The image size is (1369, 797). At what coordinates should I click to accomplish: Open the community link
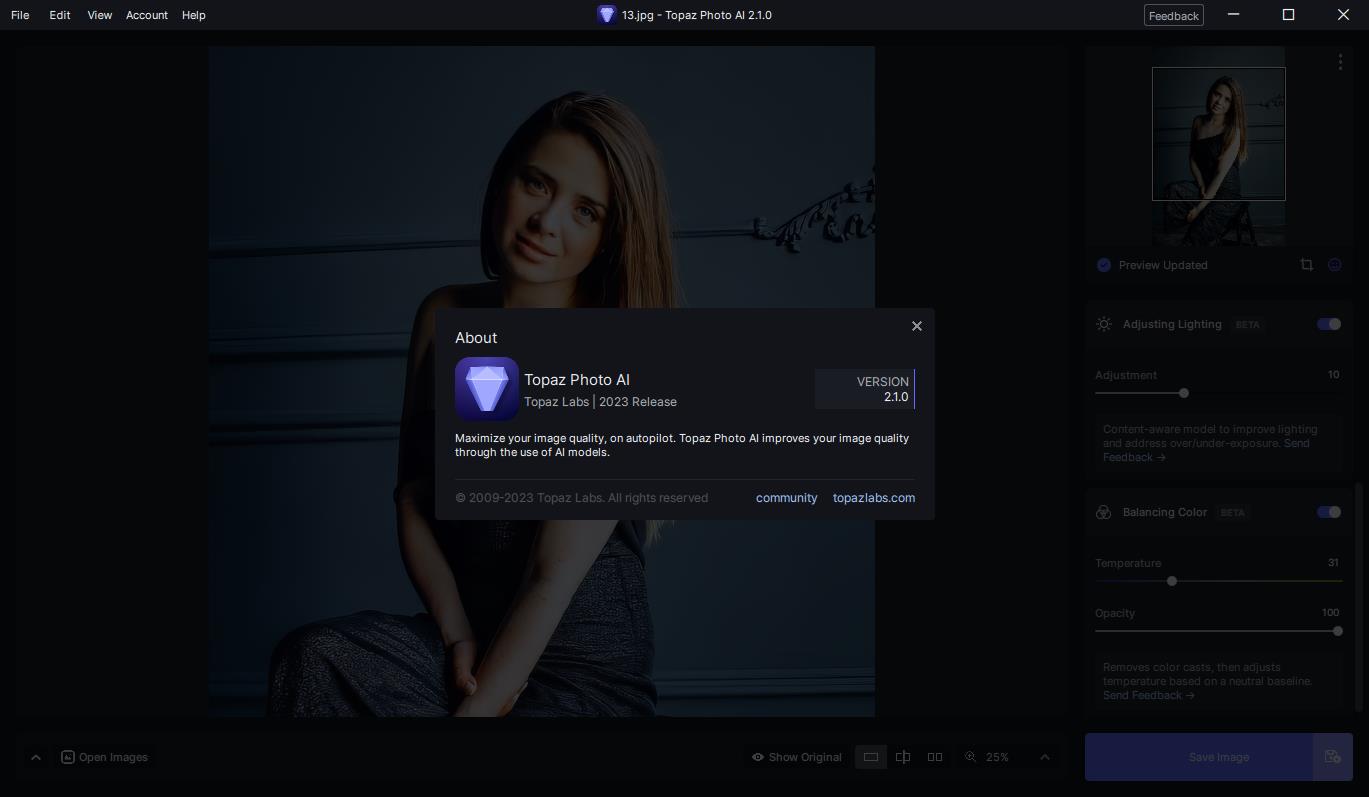786,498
